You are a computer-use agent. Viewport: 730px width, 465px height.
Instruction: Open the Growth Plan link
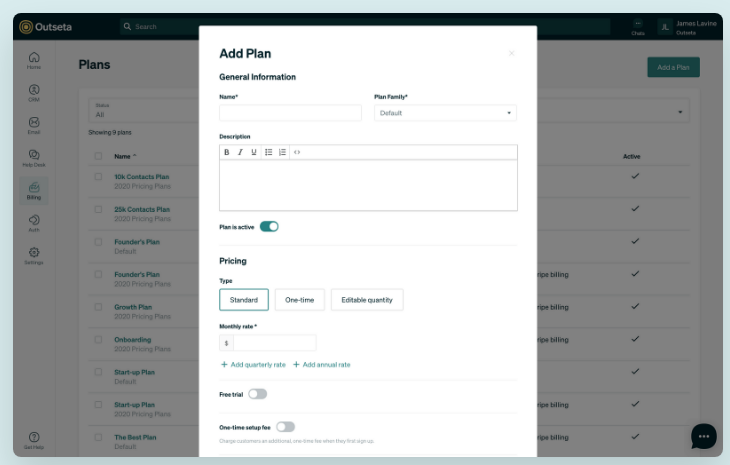pos(133,307)
